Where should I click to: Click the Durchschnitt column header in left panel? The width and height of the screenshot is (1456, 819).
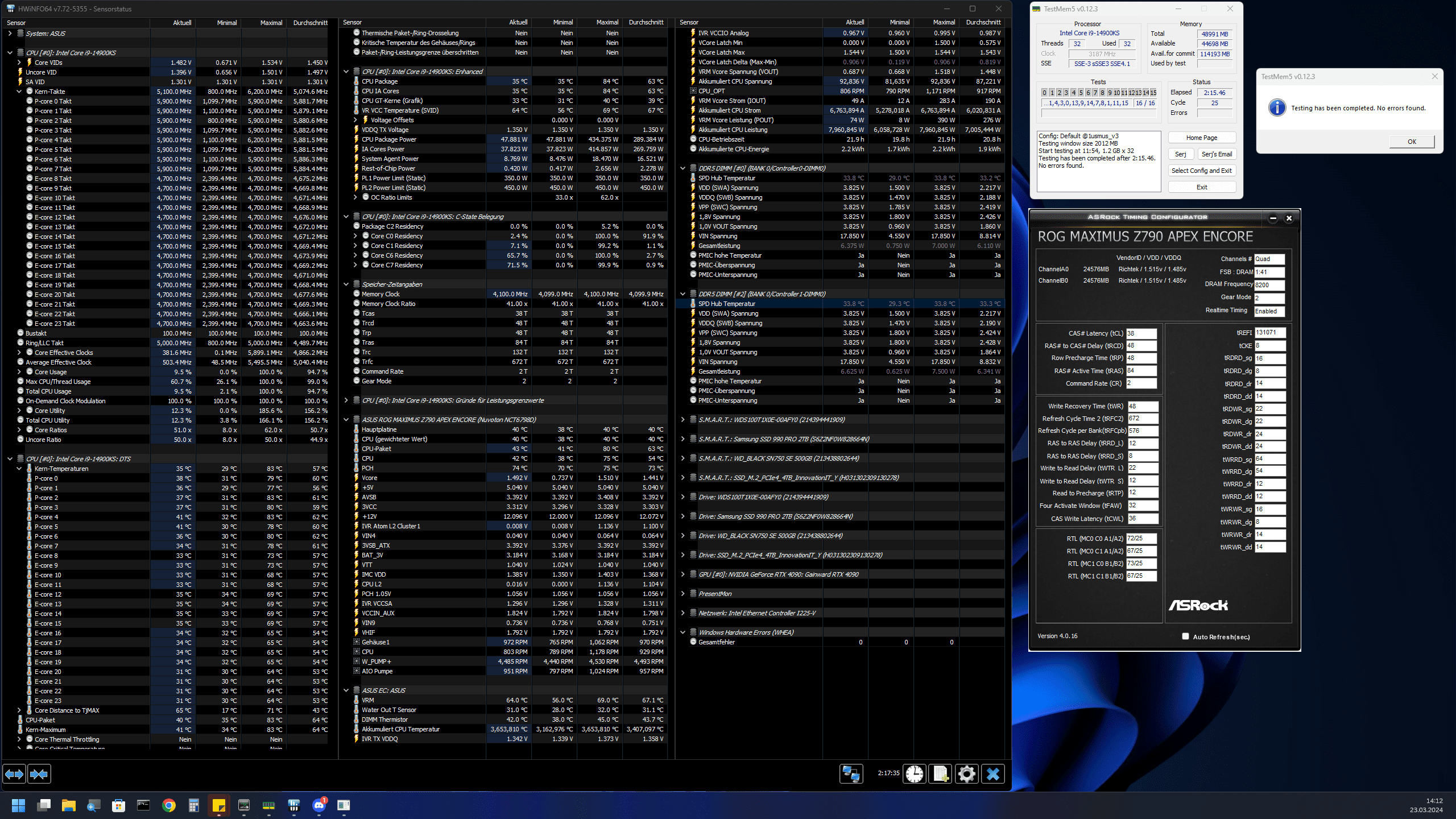[x=310, y=23]
